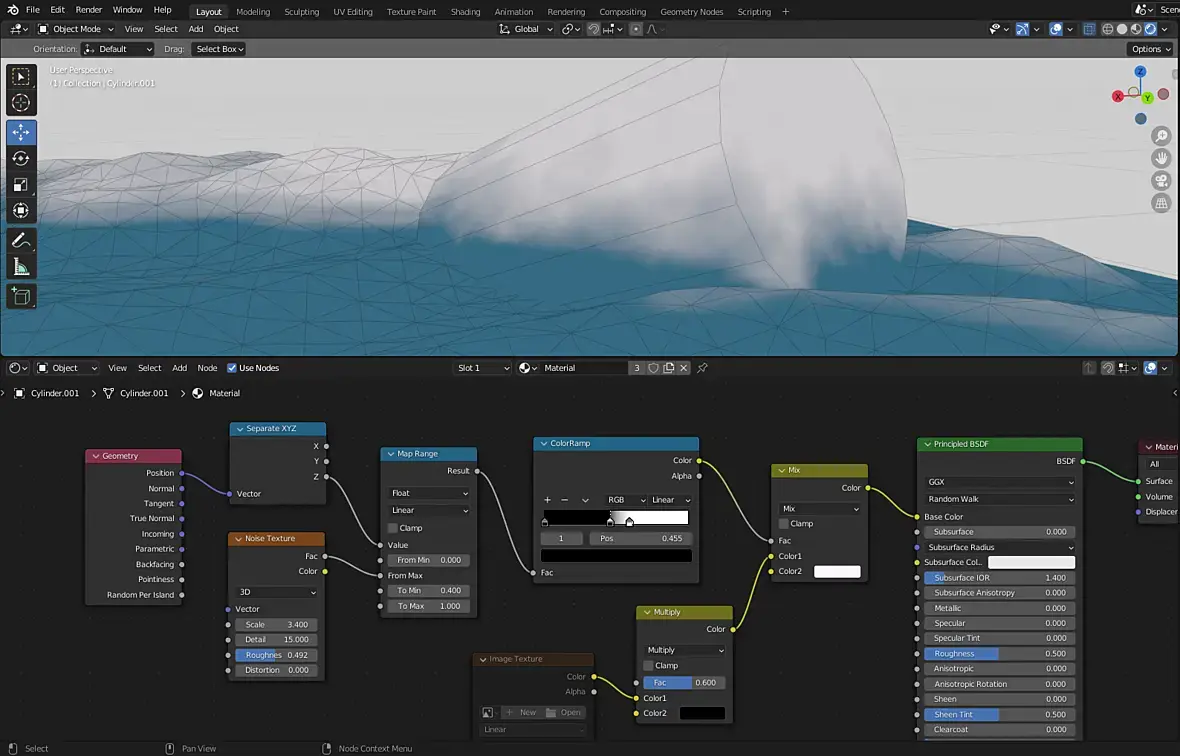Viewport: 1180px width, 756px height.
Task: Click the viewport Options button
Action: [x=1150, y=49]
